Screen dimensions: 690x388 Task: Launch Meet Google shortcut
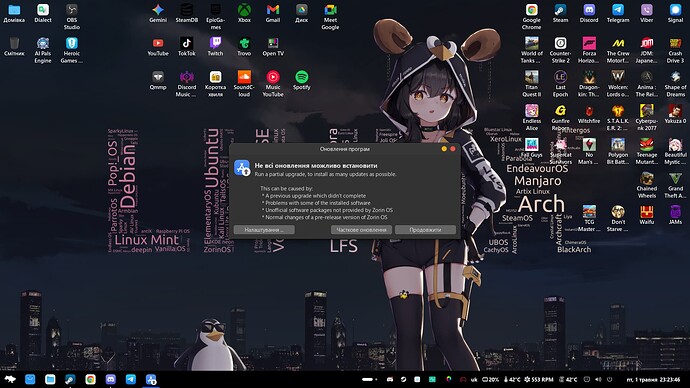330,16
